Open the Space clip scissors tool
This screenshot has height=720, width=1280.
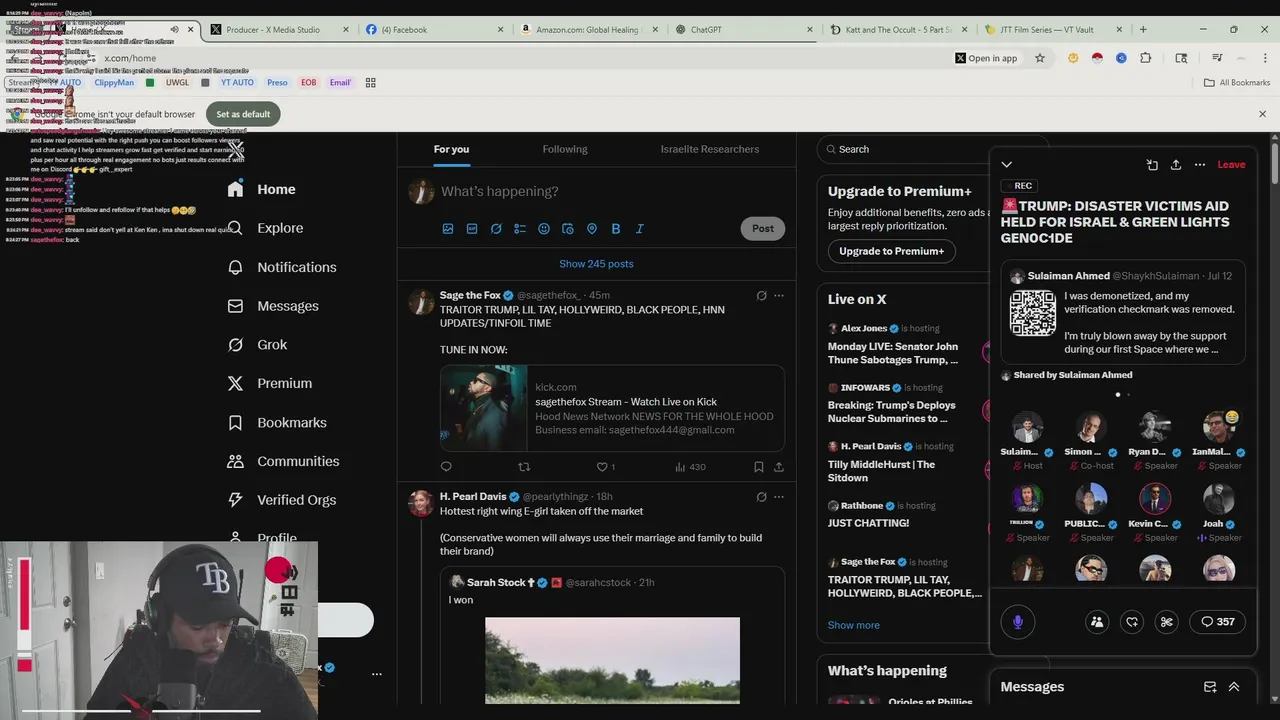click(x=1166, y=622)
